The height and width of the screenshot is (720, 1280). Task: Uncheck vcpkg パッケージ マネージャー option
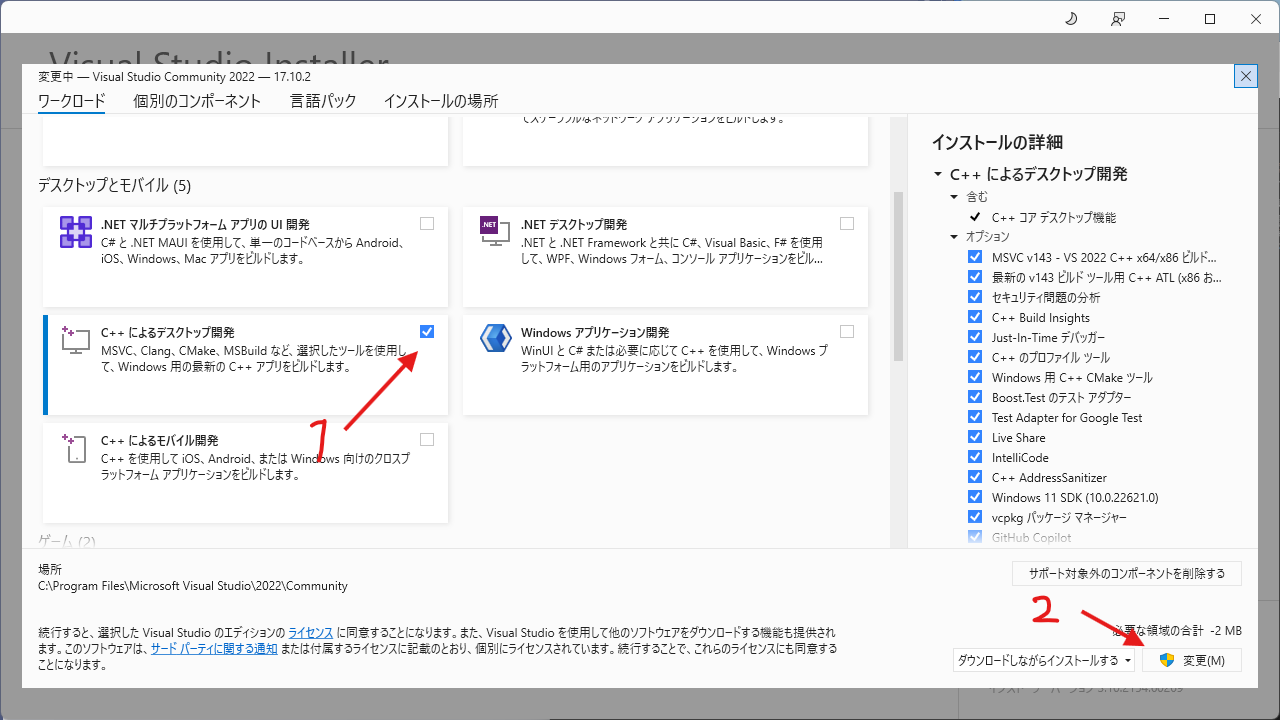[975, 517]
